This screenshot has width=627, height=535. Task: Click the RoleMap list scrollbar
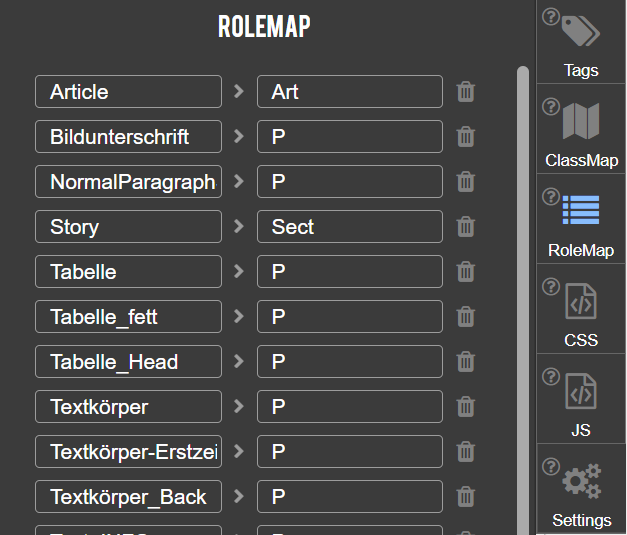click(522, 300)
